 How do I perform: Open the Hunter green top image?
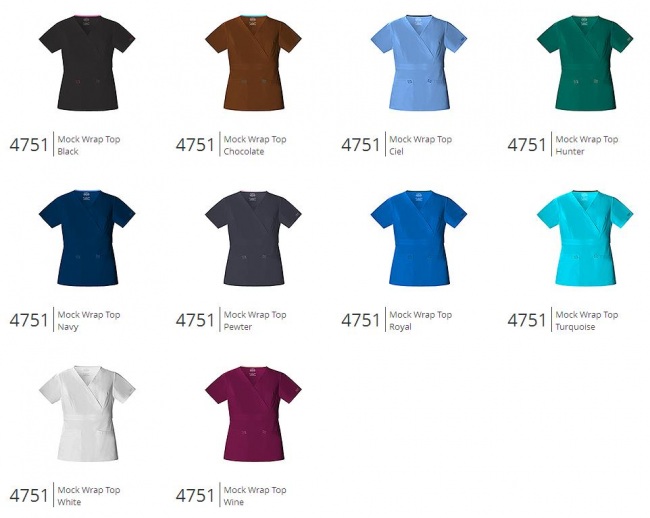coord(585,63)
